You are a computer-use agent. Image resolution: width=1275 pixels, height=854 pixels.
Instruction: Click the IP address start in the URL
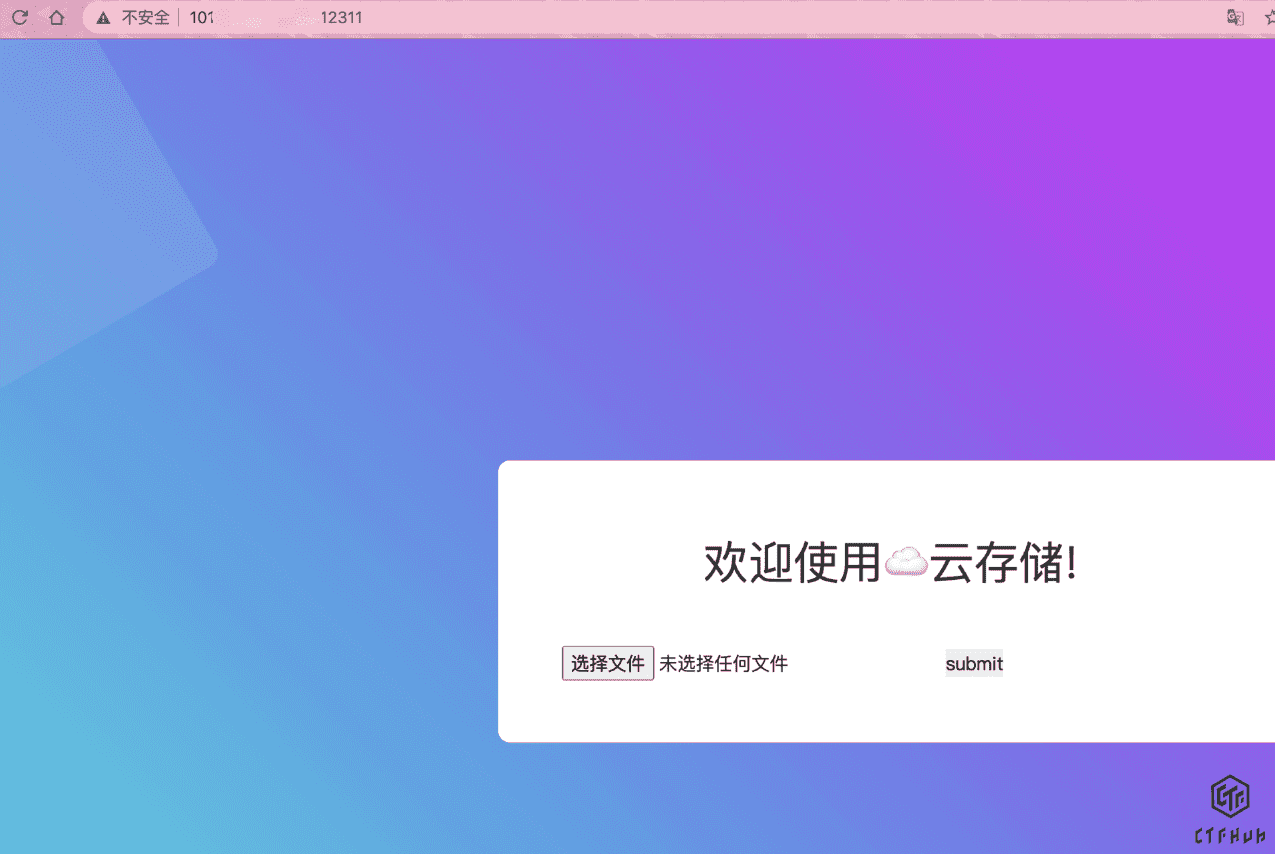click(x=201, y=17)
